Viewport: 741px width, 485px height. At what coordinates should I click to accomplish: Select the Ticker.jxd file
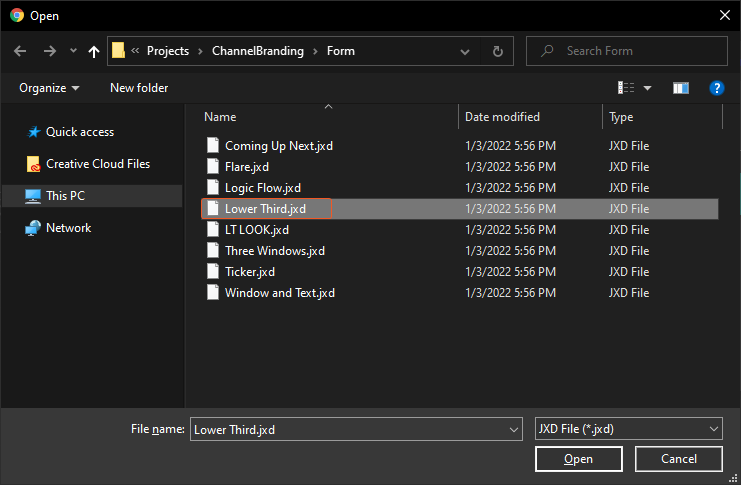click(249, 272)
